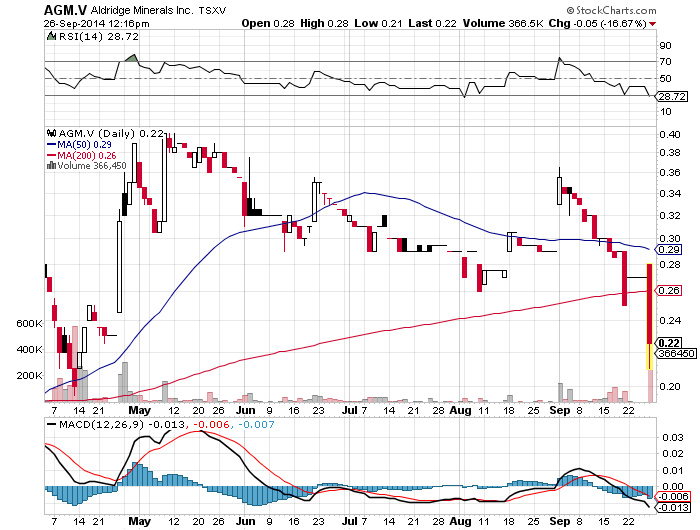Image resolution: width=700 pixels, height=530 pixels.
Task: Click the Volume 366.5K header value
Action: [x=503, y=23]
